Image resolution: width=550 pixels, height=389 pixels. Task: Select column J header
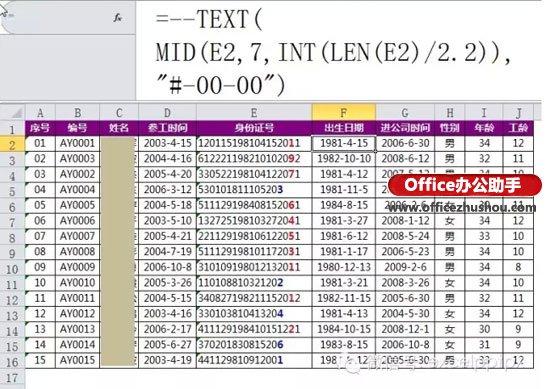tap(518, 113)
